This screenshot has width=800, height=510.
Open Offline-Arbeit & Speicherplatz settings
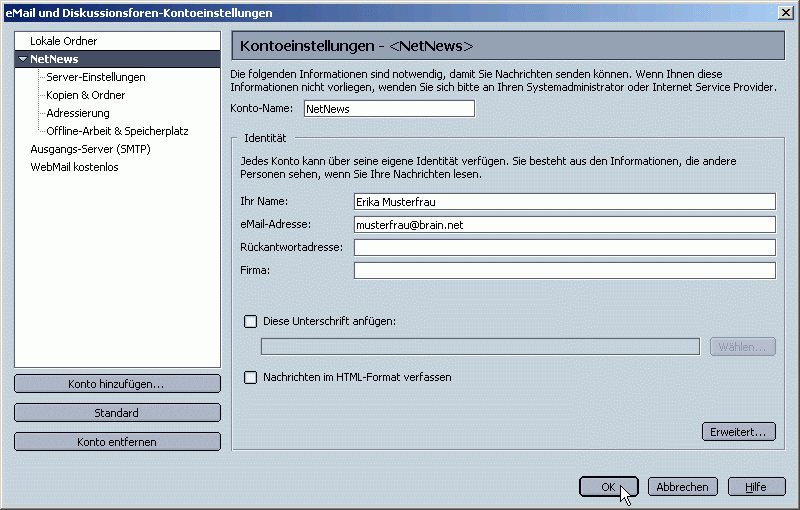pyautogui.click(x=117, y=131)
